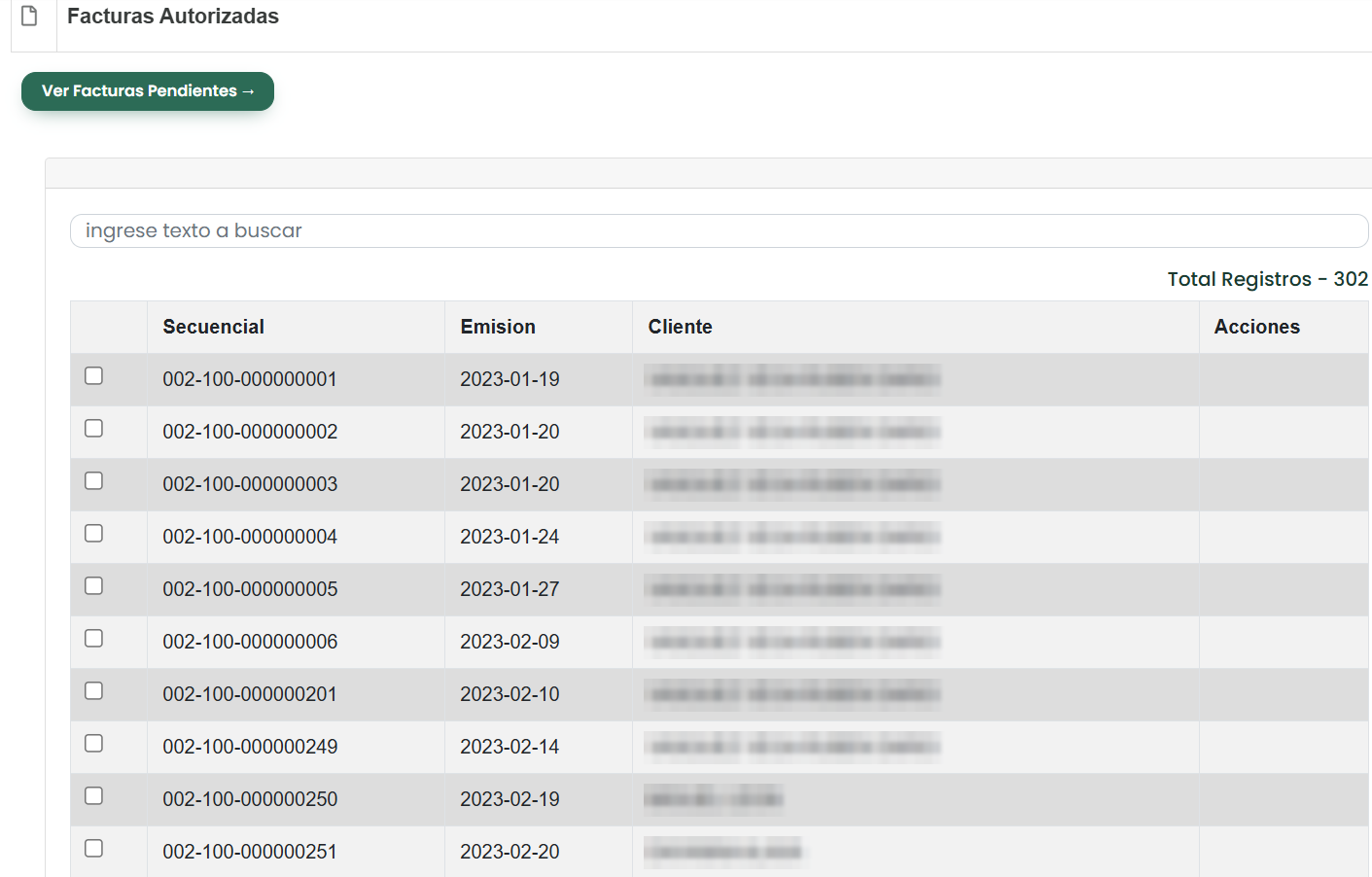Select sequence number 002-100-000000249
This screenshot has height=877, width=1372.
pos(250,747)
